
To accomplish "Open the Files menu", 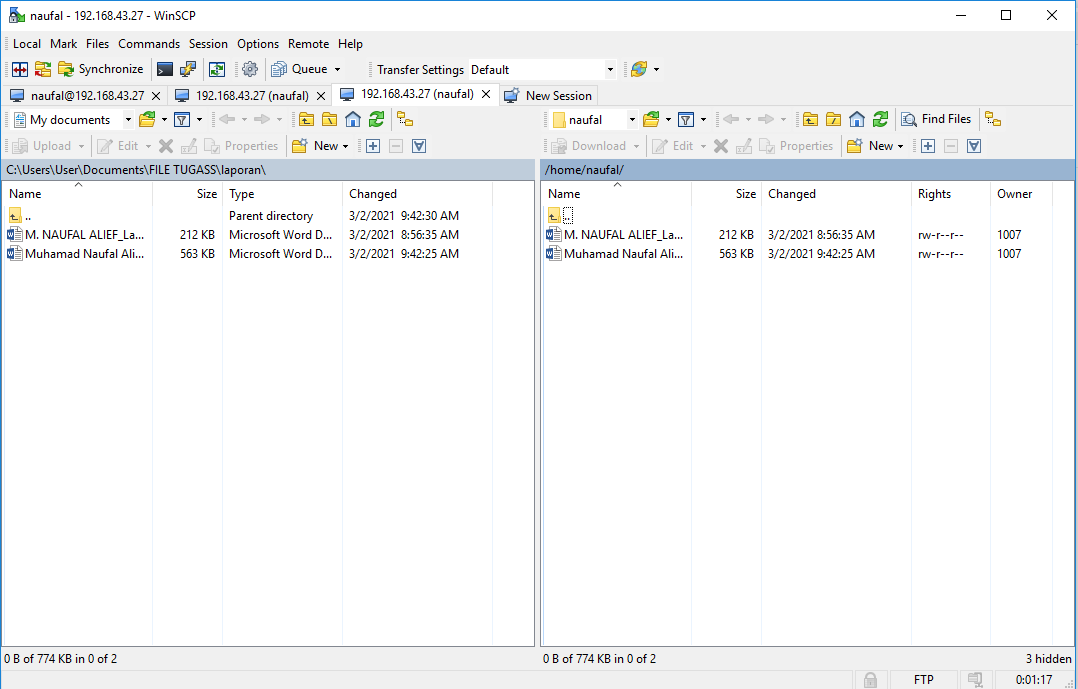I will 97,44.
